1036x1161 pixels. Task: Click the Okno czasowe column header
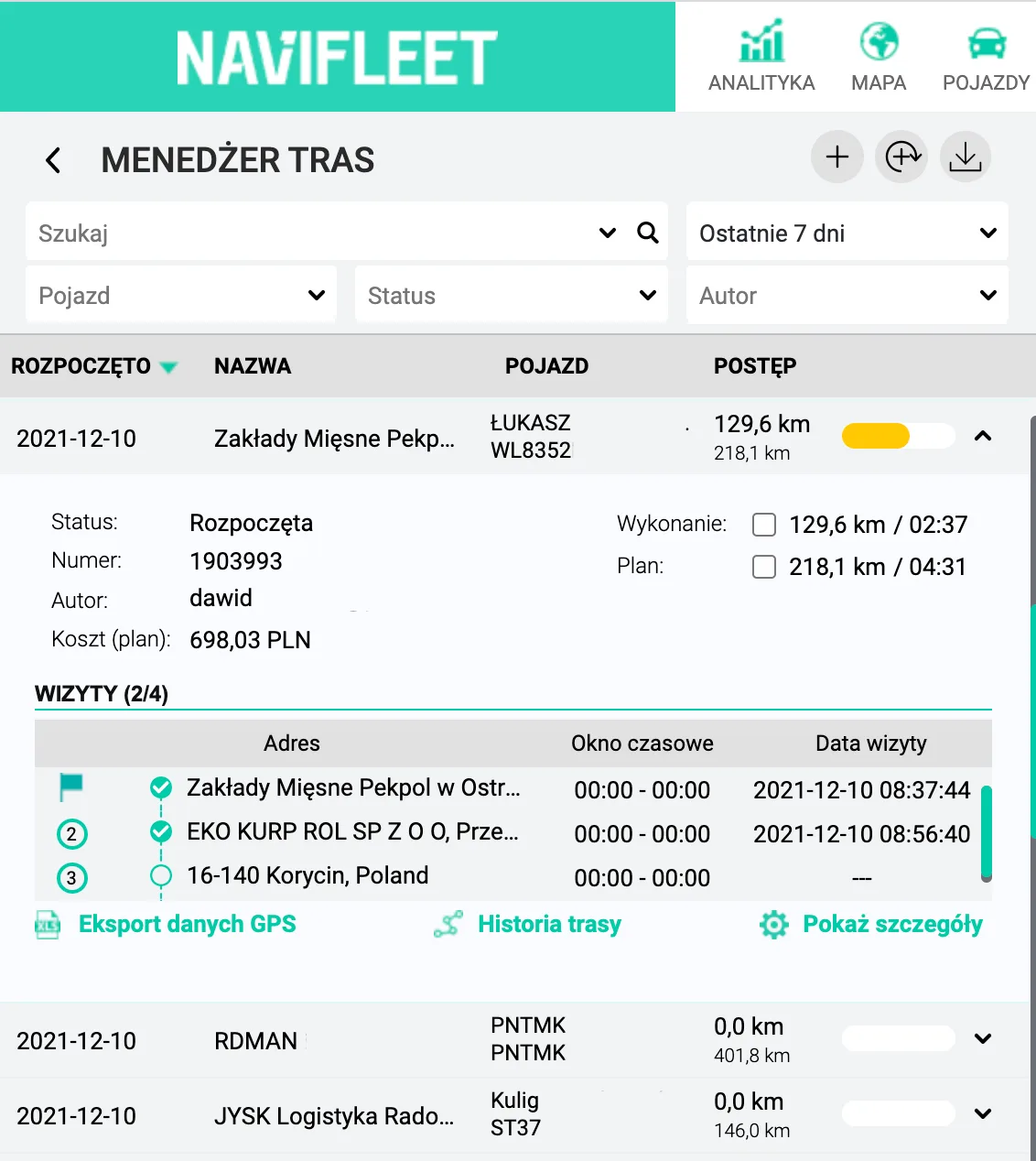coord(642,743)
